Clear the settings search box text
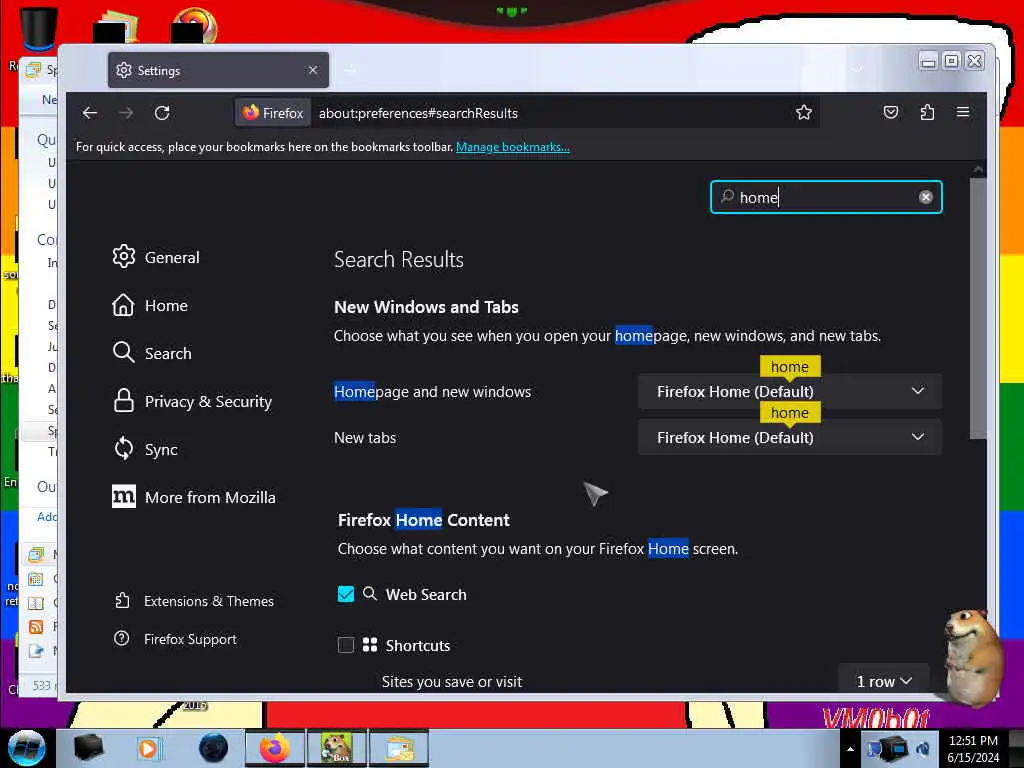 [925, 197]
